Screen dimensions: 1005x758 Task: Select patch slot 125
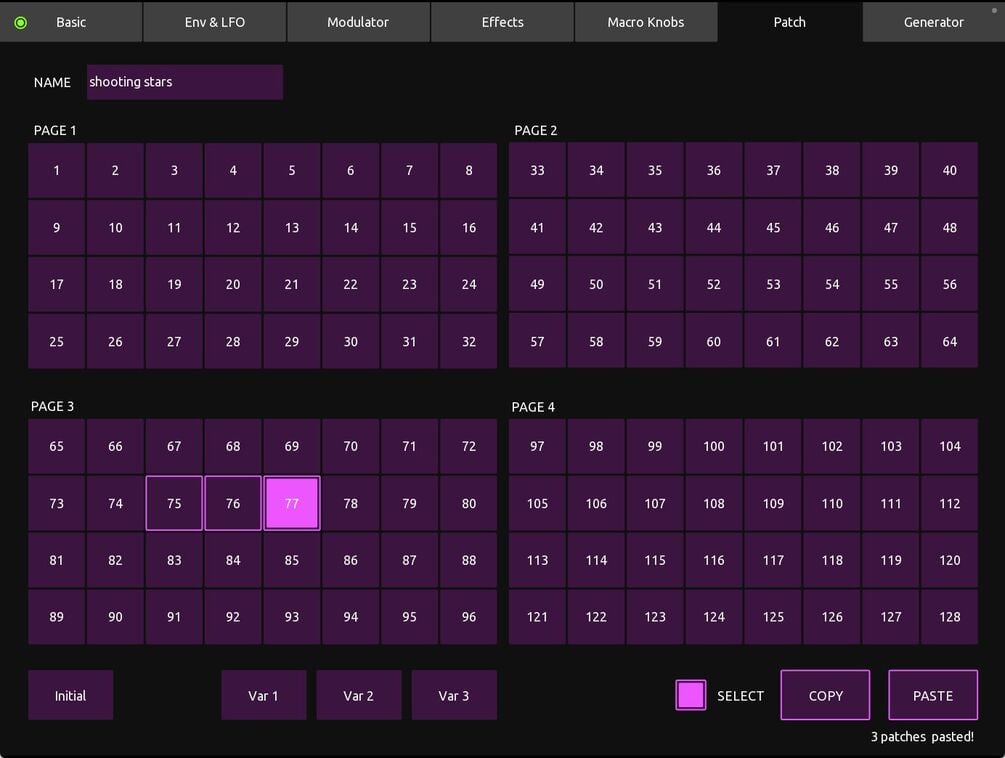click(x=773, y=616)
